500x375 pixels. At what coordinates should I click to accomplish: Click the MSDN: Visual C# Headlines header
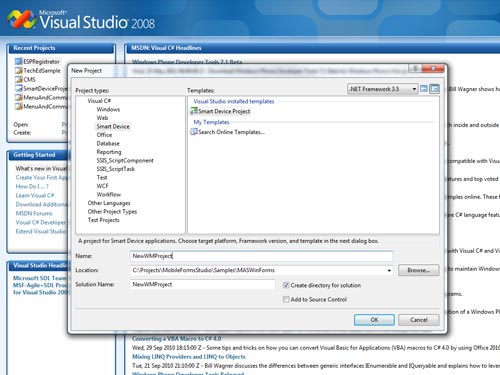[x=313, y=48]
